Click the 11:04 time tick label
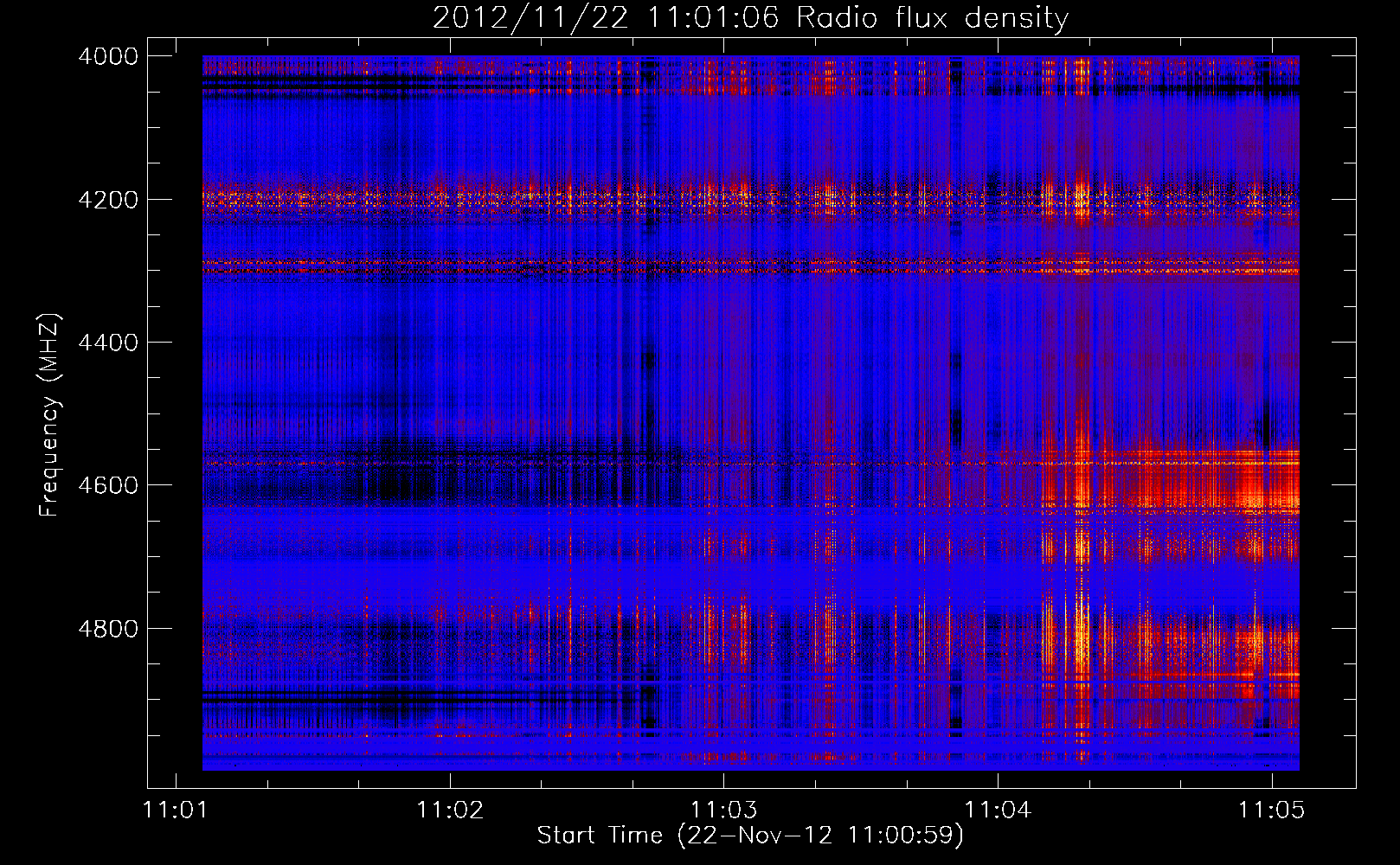Image resolution: width=1400 pixels, height=865 pixels. 998,810
